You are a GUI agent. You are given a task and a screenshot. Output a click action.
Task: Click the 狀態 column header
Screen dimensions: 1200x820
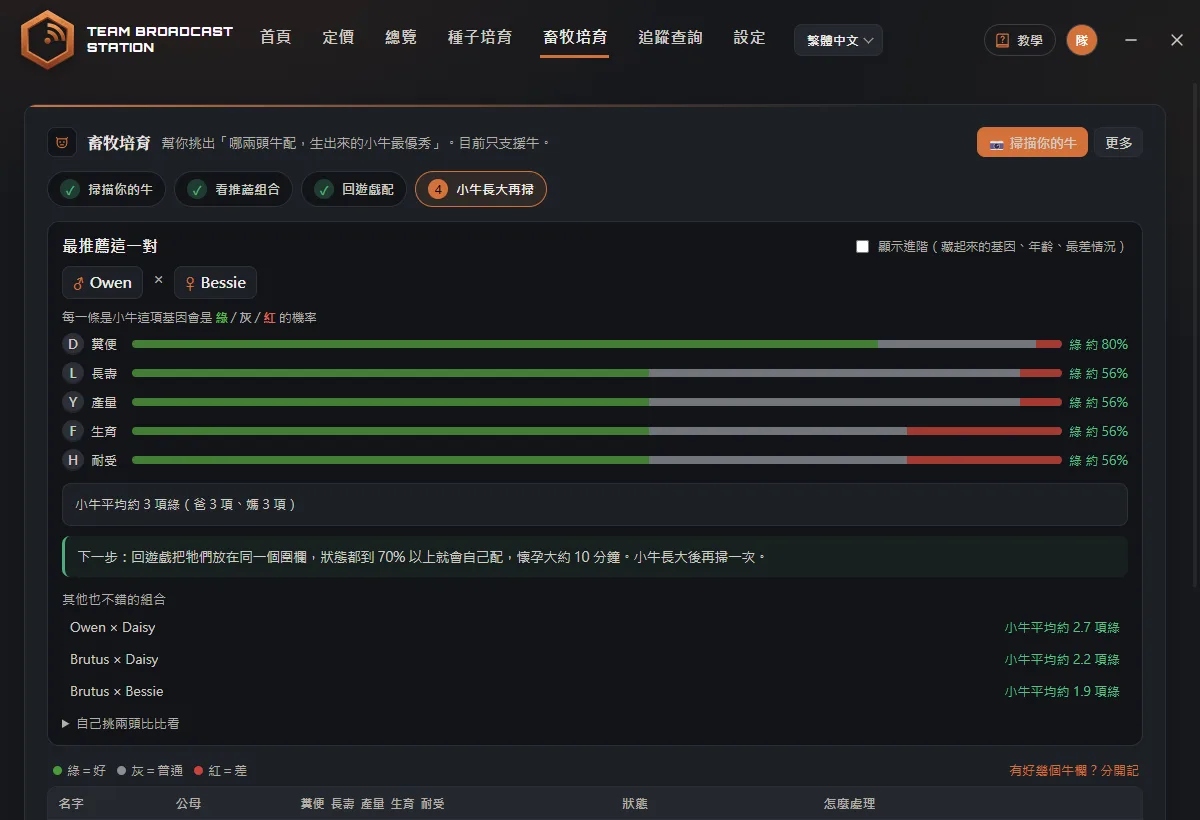[x=635, y=804]
